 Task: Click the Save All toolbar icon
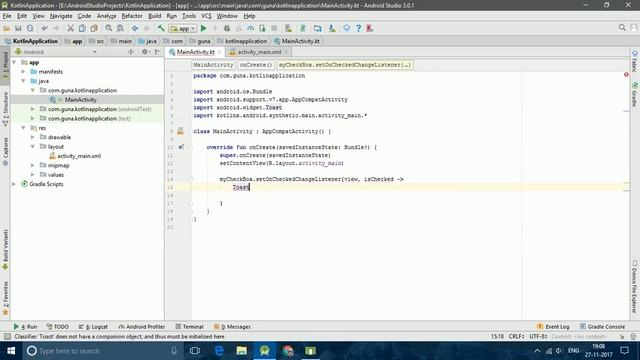click(x=18, y=28)
